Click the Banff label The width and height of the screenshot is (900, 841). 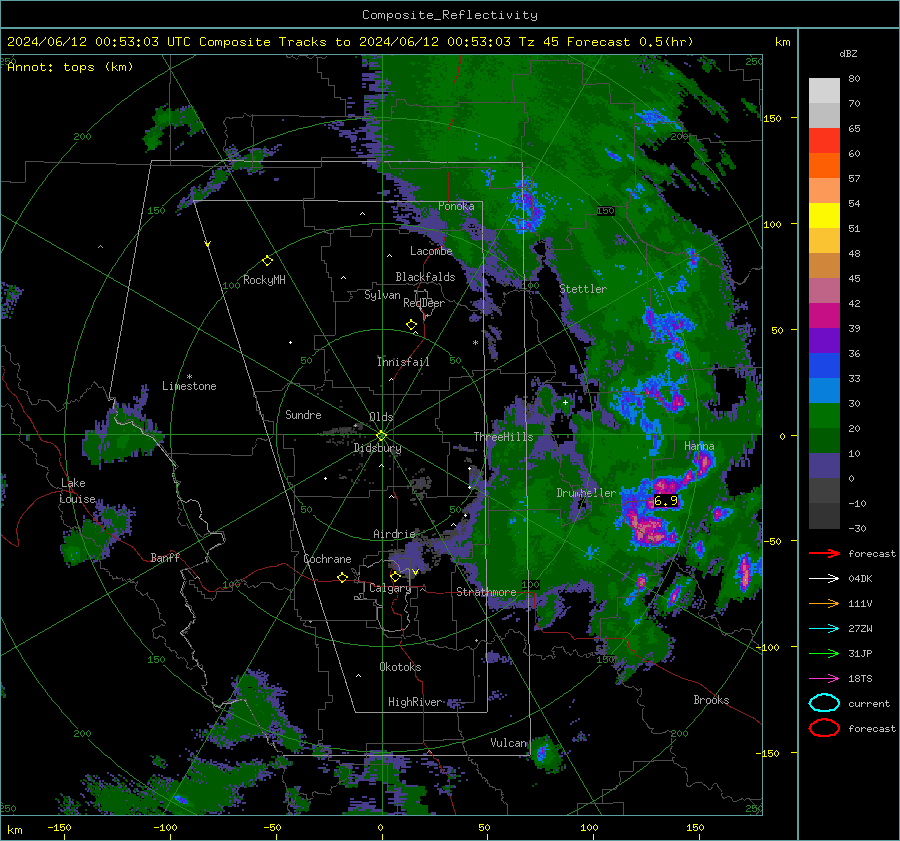point(165,557)
